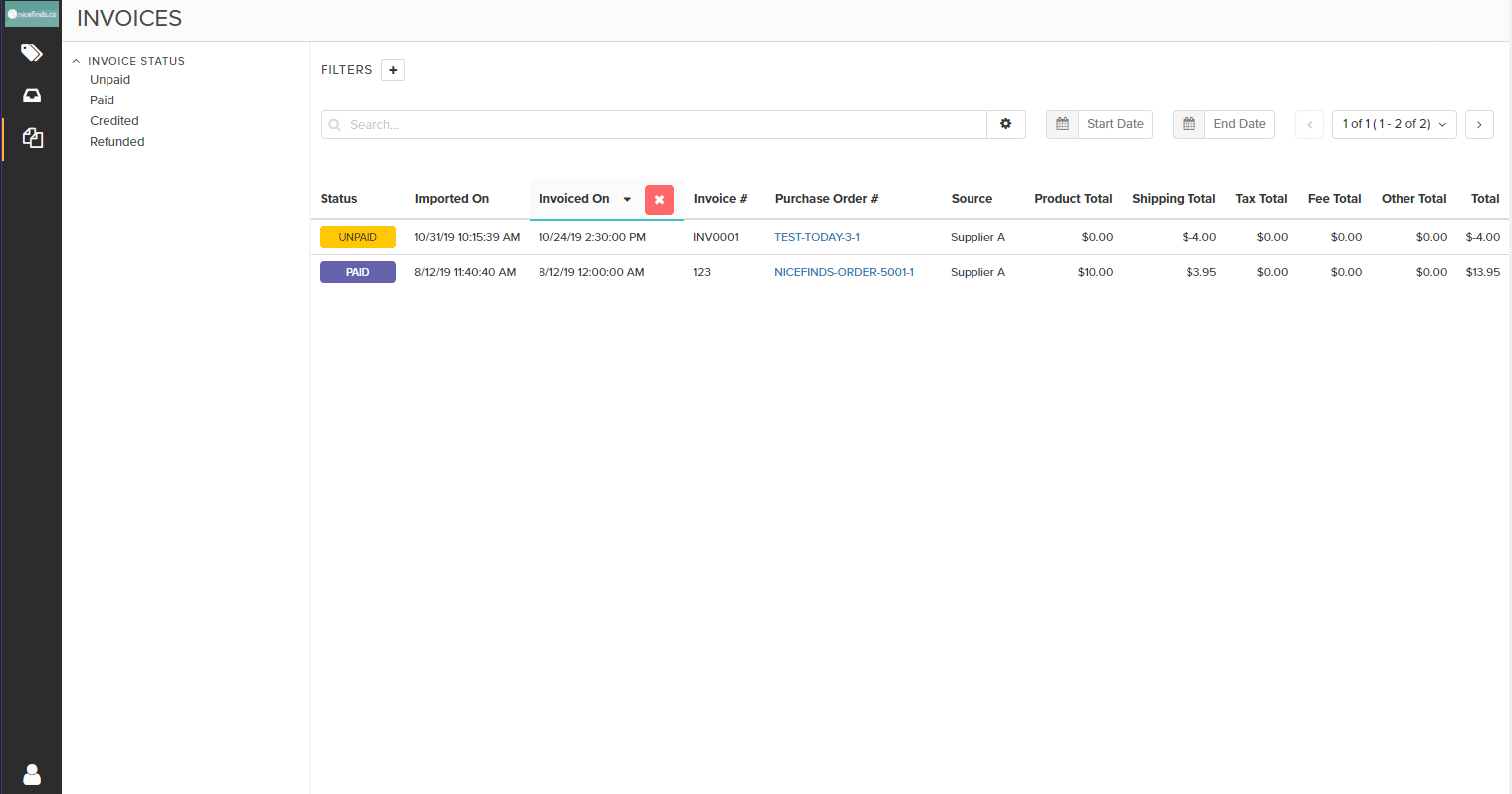The image size is (1512, 794).
Task: Filter by Credited status
Action: 114,121
